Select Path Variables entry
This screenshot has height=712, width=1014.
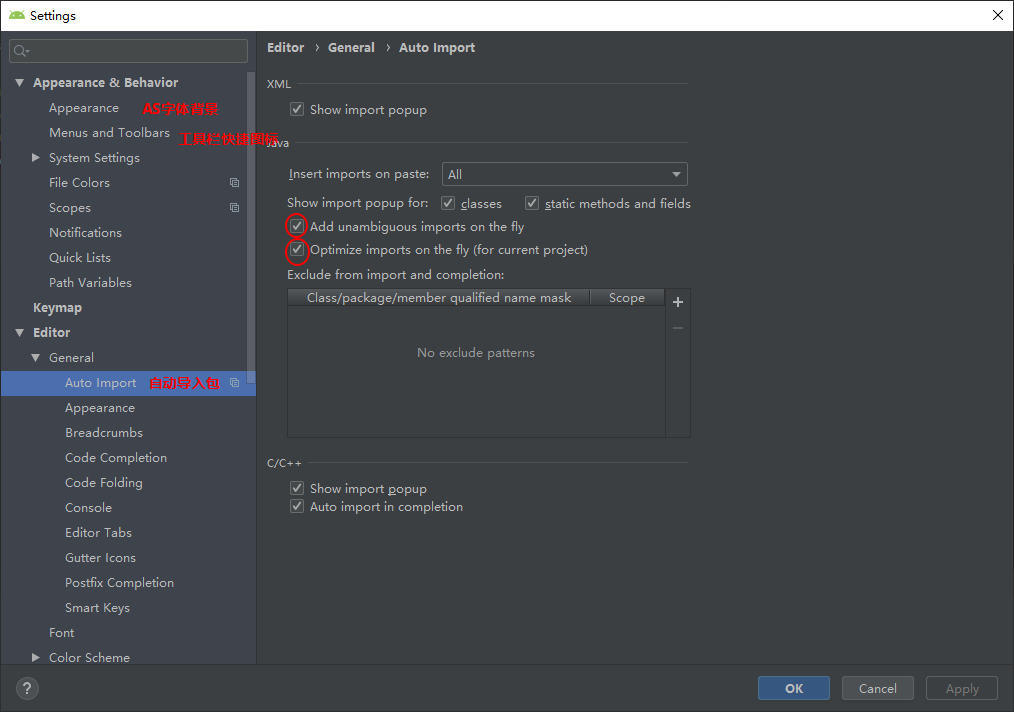[90, 283]
